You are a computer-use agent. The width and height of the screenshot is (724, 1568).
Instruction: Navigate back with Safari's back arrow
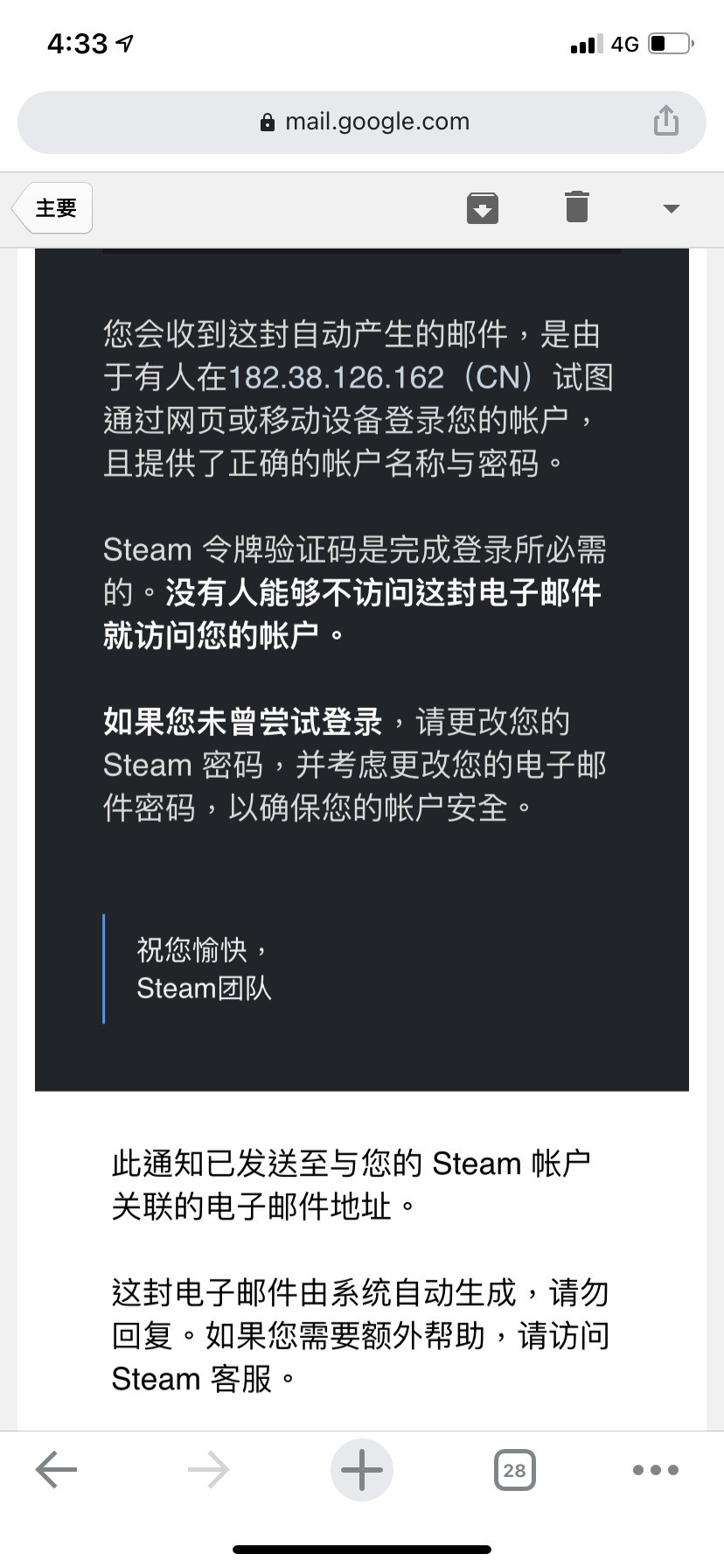[x=54, y=1470]
